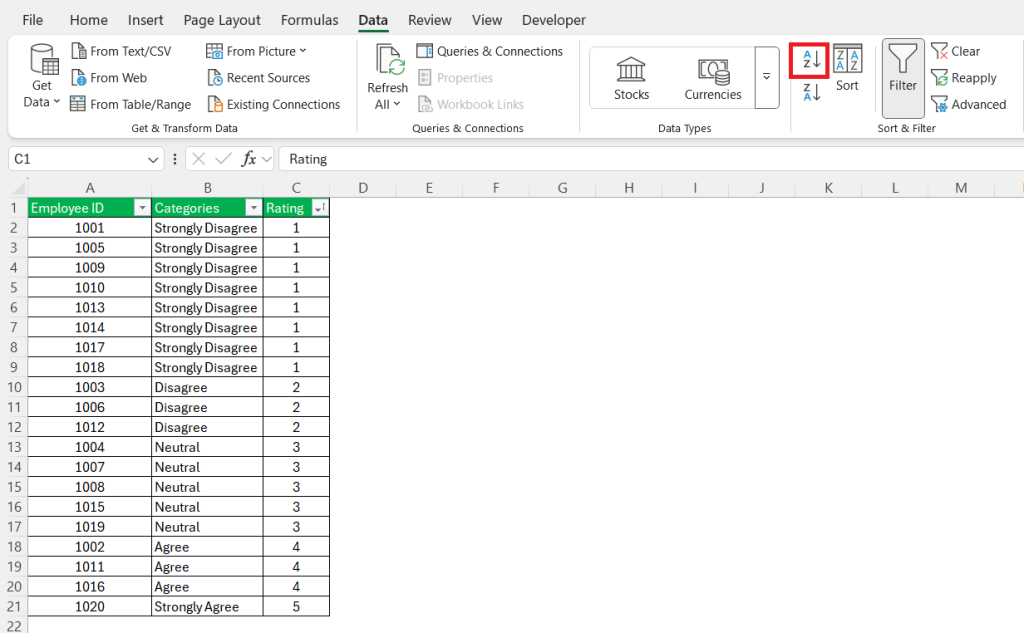Open the Rating column filter dropdown
The width and height of the screenshot is (1024, 633).
click(319, 207)
